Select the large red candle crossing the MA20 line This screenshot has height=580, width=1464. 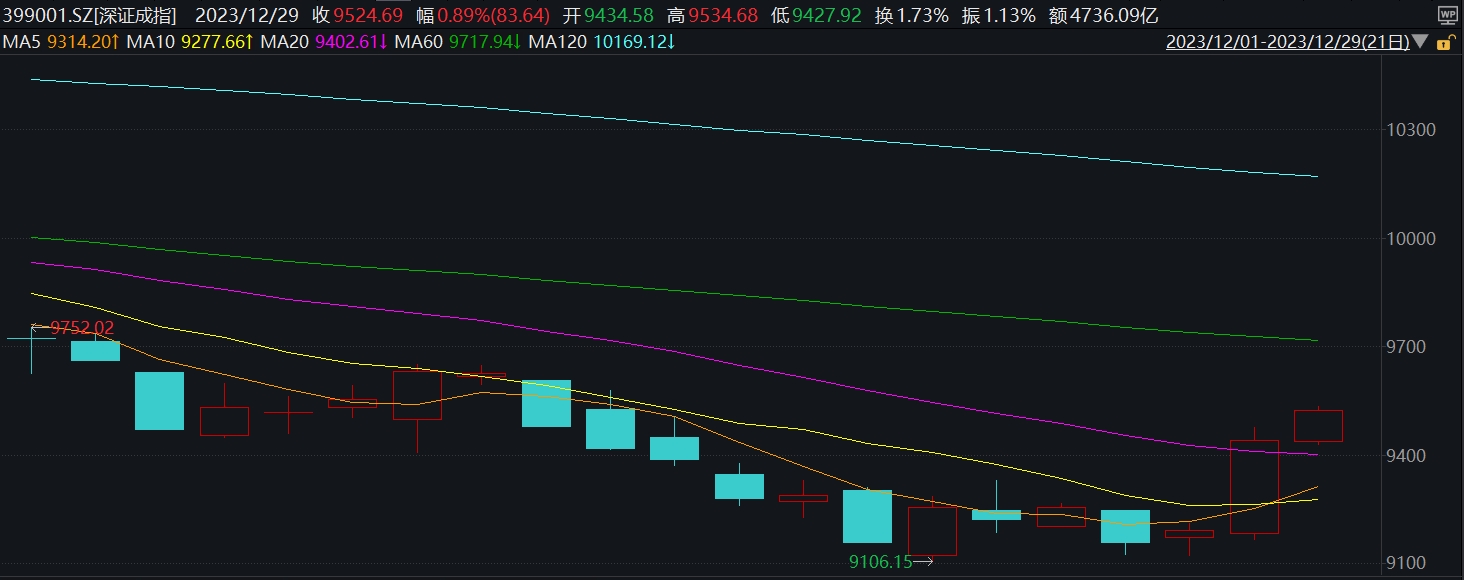[x=1254, y=486]
